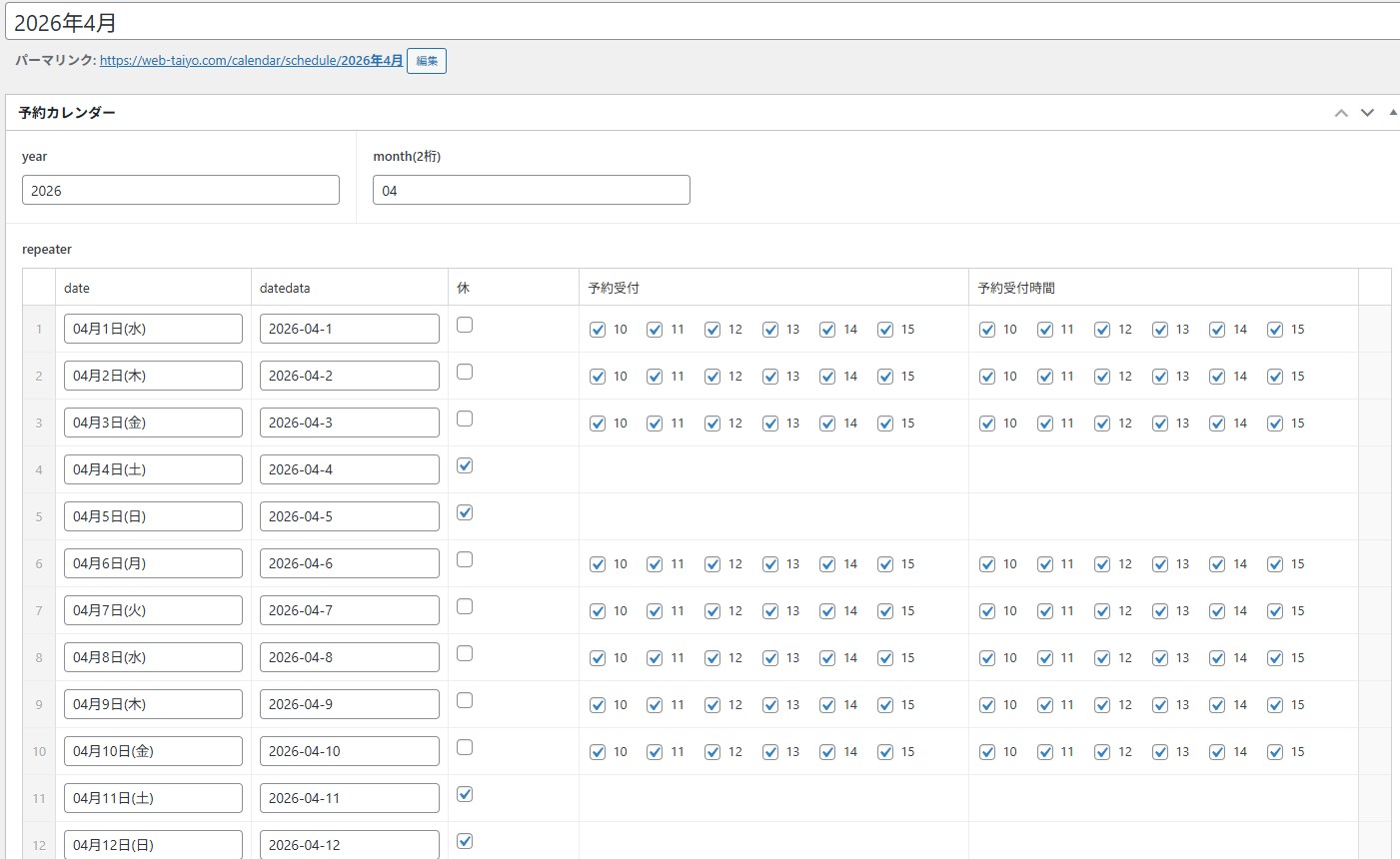Move 予約カレンダー panel up with the arrow

(x=1341, y=113)
